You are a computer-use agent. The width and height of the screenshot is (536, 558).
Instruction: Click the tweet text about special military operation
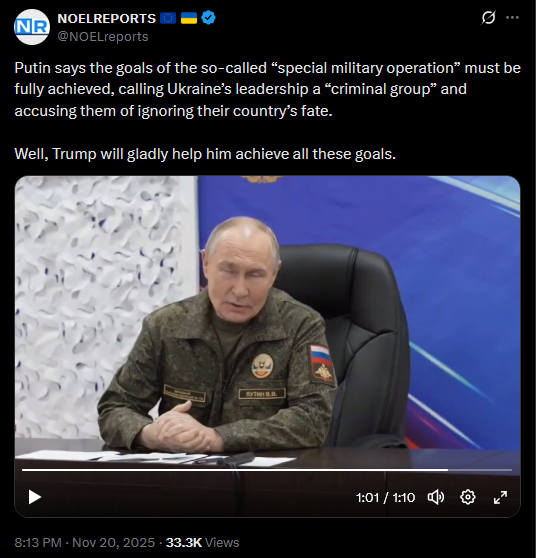(x=267, y=89)
